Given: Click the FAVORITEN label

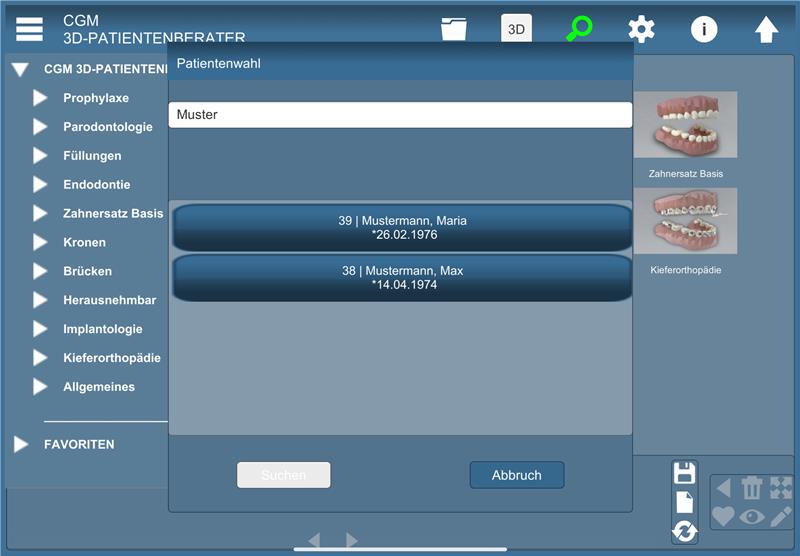Looking at the screenshot, I should 79,444.
